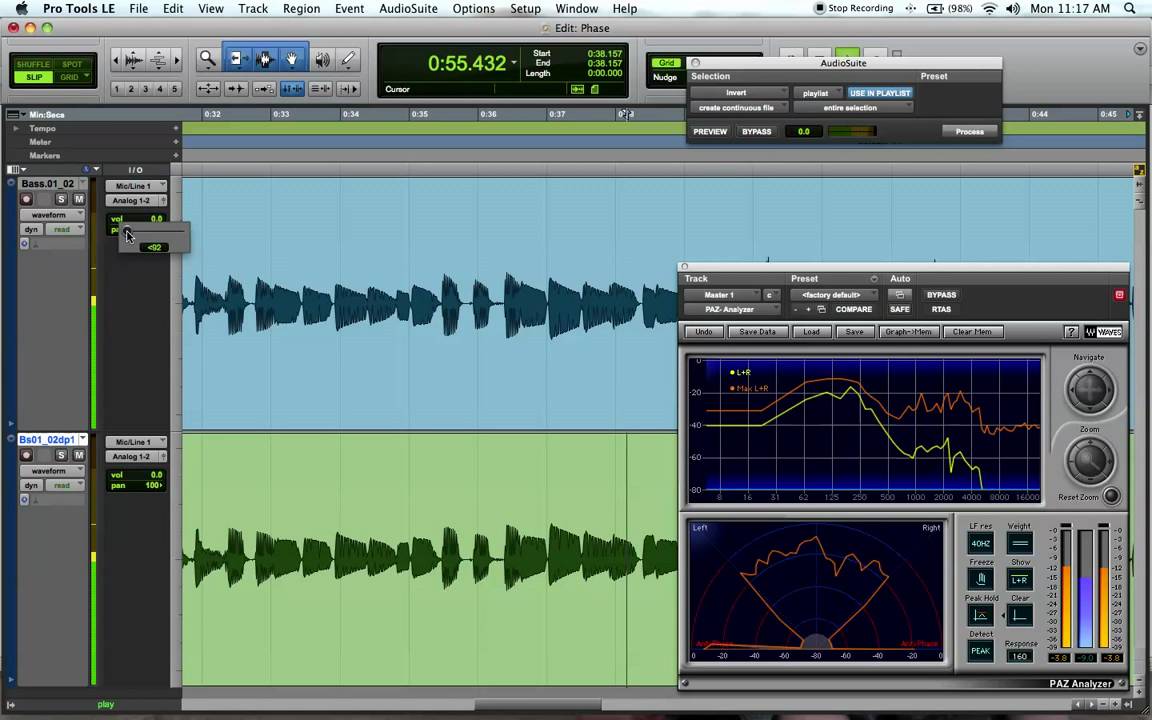Image resolution: width=1152 pixels, height=720 pixels.
Task: Click the Mirrored MIDI Editing icon
Action: 264,89
